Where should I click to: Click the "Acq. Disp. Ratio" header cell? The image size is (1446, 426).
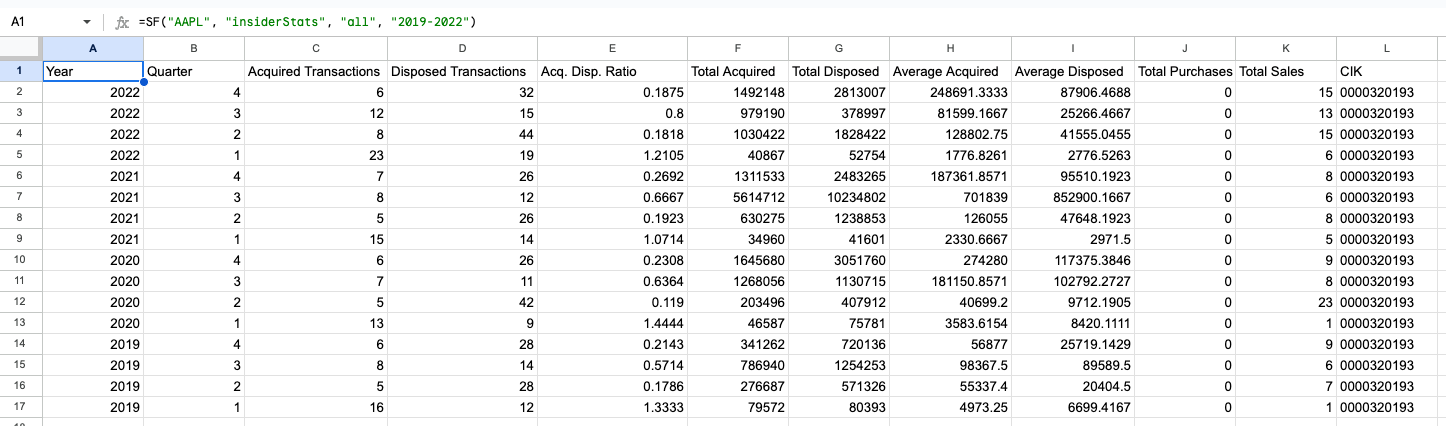click(612, 71)
